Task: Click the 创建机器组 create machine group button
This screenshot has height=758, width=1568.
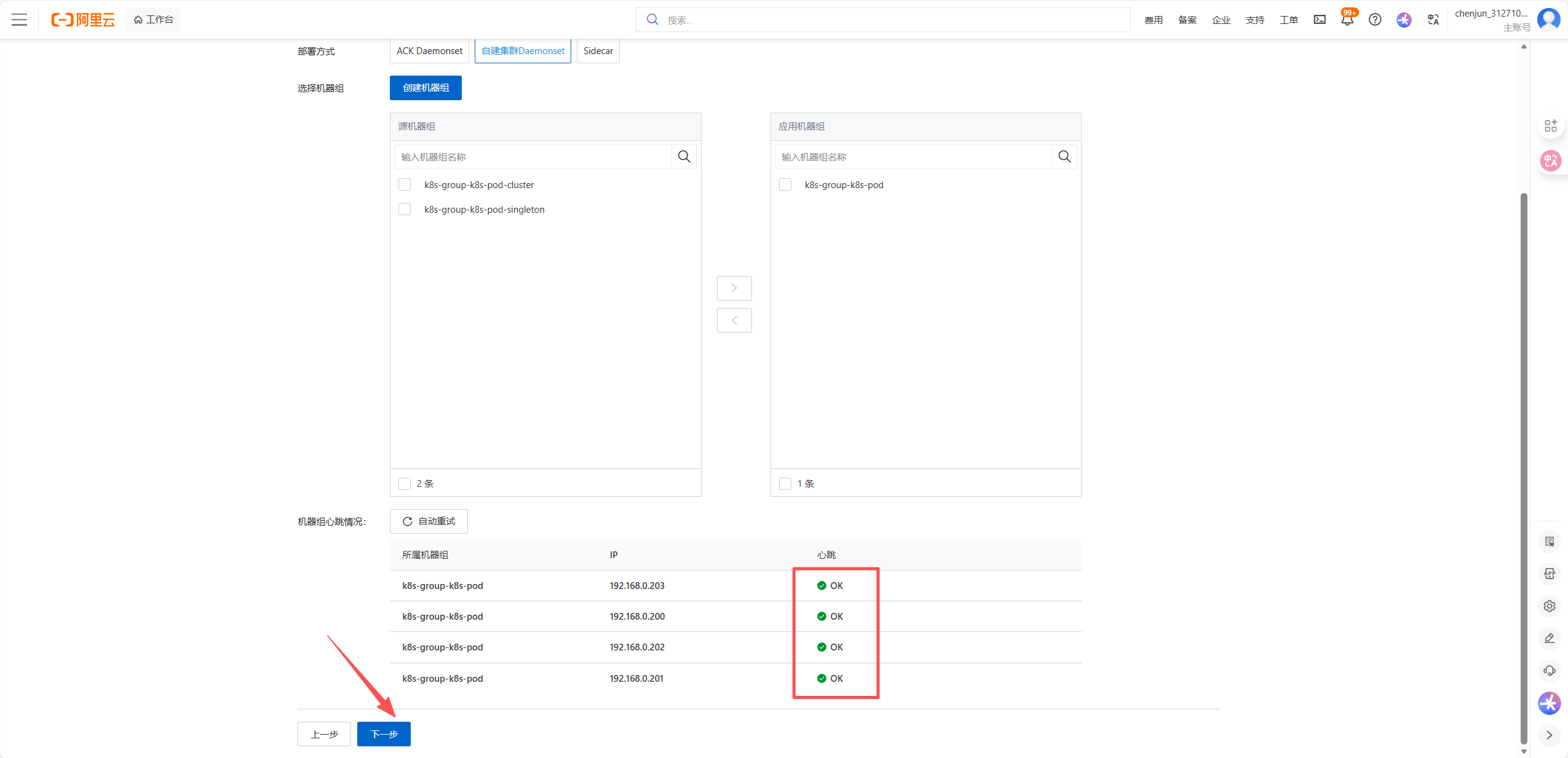Action: 426,88
